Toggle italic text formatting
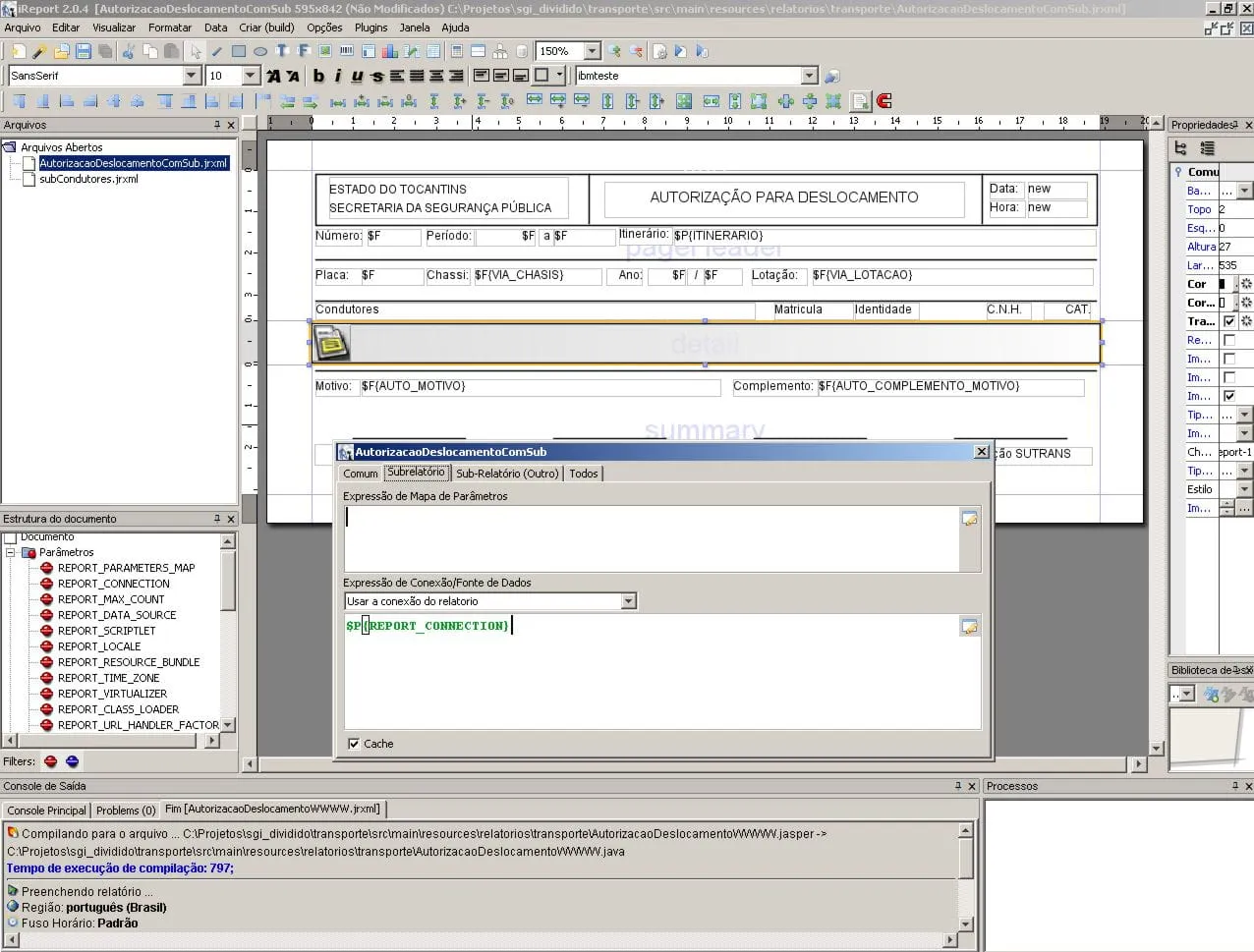The width and height of the screenshot is (1254, 952). 337,76
